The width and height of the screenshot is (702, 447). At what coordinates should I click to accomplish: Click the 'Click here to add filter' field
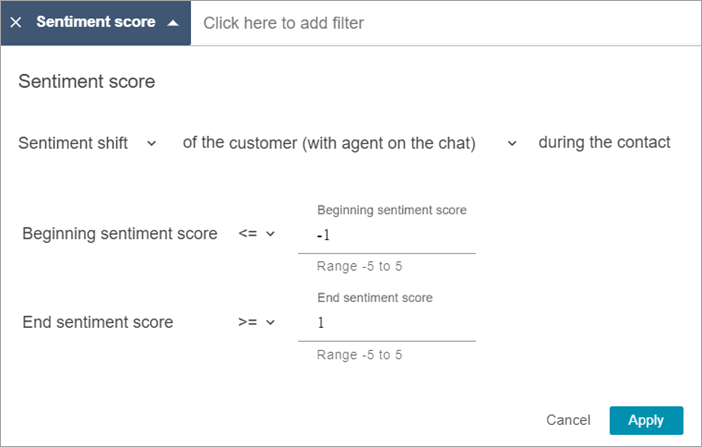[x=283, y=22]
